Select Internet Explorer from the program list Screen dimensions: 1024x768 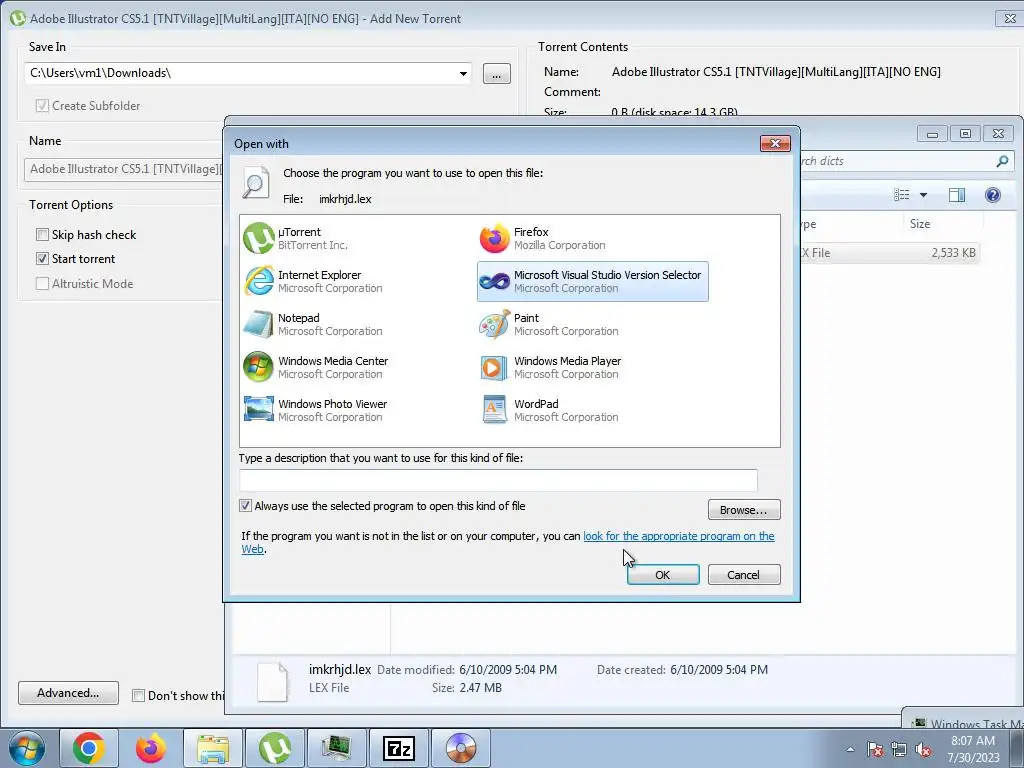coord(313,281)
